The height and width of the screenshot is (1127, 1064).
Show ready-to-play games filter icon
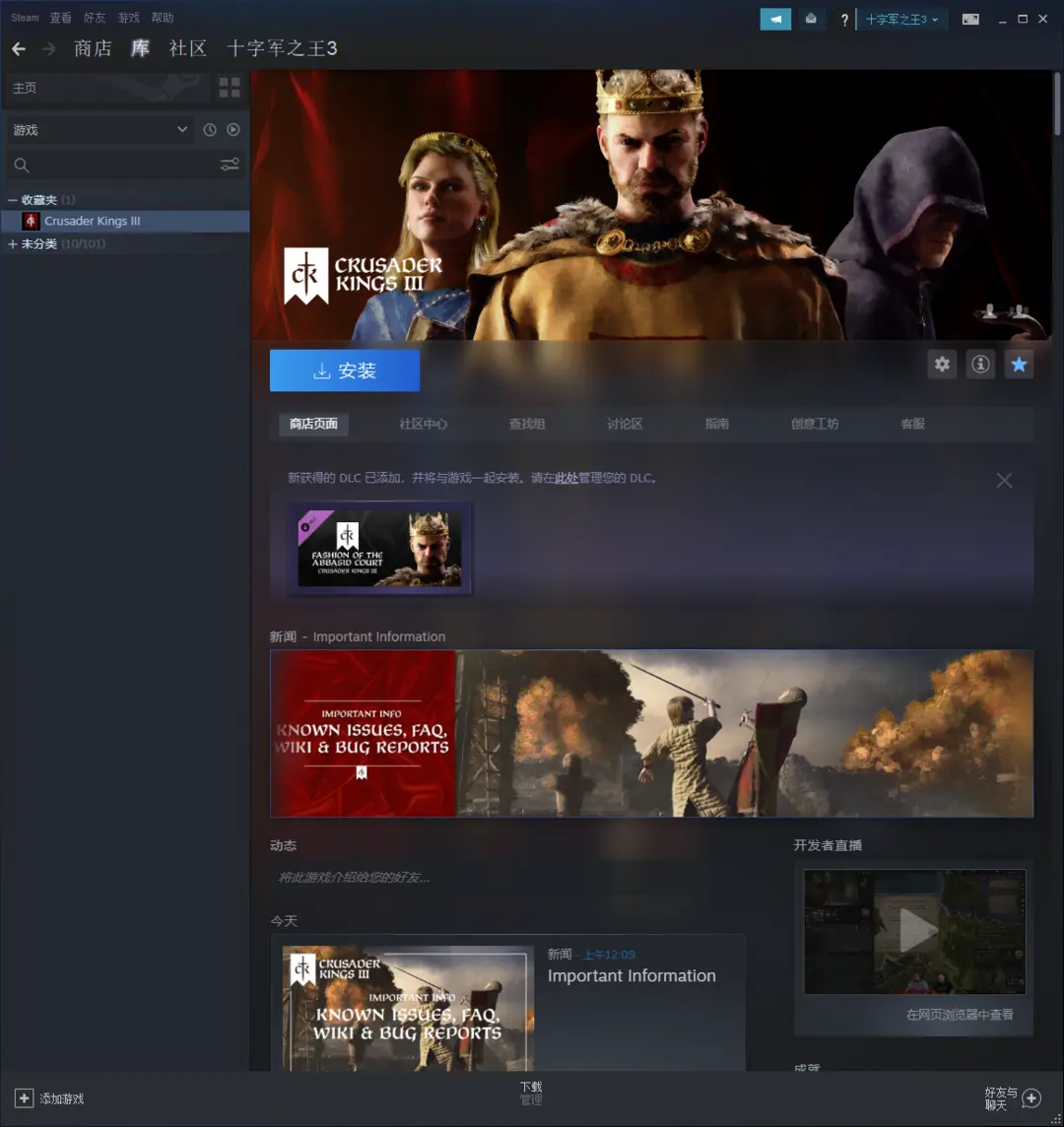point(233,130)
